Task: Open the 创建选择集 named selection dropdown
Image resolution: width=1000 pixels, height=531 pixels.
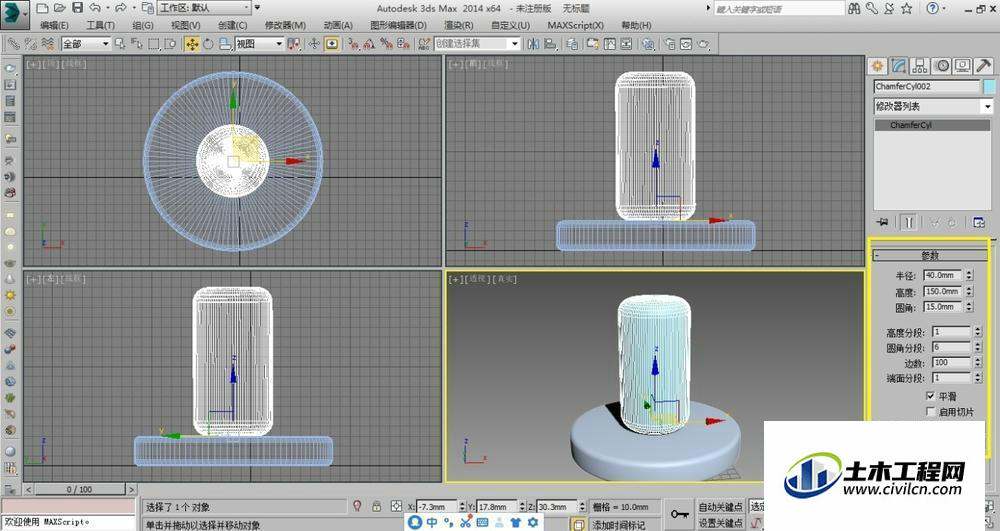Action: (x=477, y=43)
